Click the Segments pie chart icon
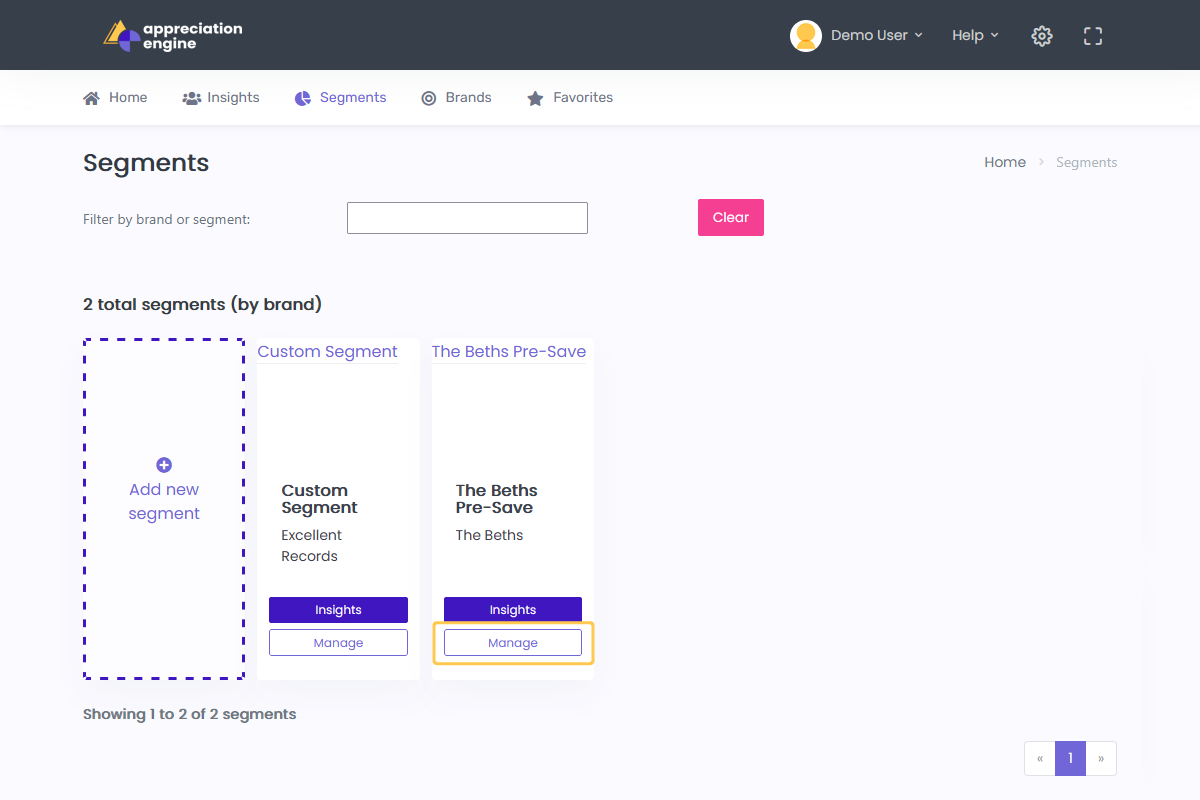1200x800 pixels. (x=303, y=98)
